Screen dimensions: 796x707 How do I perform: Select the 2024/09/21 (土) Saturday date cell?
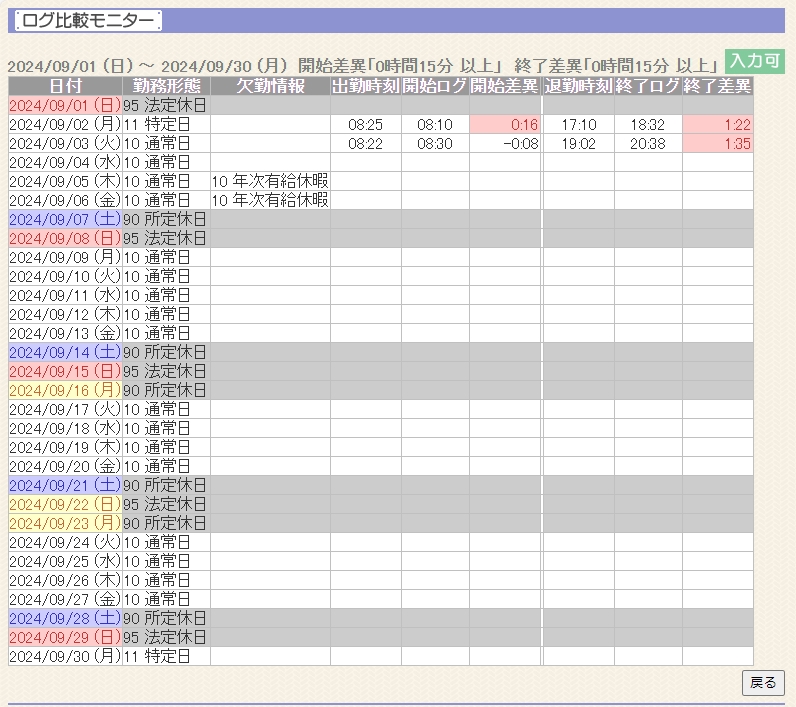(65, 485)
